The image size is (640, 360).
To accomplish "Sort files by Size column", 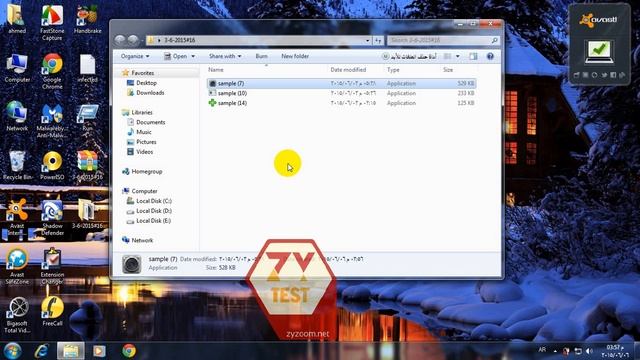I will [448, 70].
